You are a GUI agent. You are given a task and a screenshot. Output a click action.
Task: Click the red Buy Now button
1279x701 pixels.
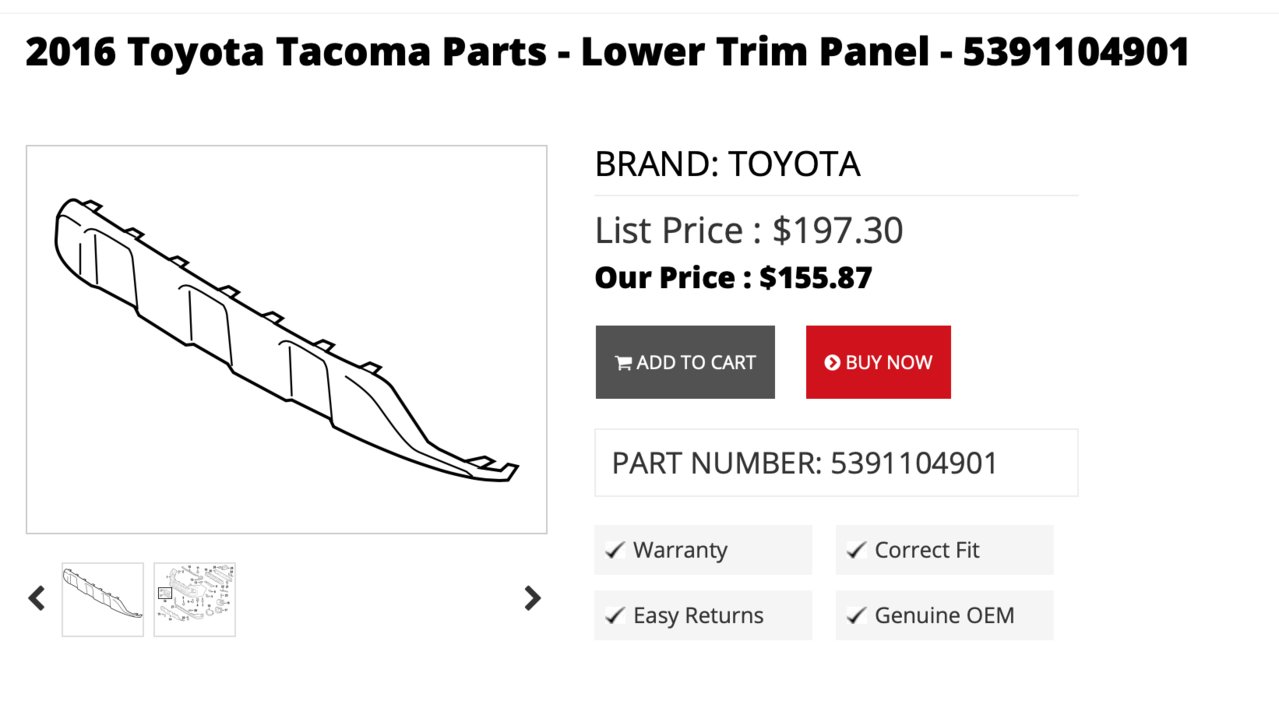click(x=878, y=362)
